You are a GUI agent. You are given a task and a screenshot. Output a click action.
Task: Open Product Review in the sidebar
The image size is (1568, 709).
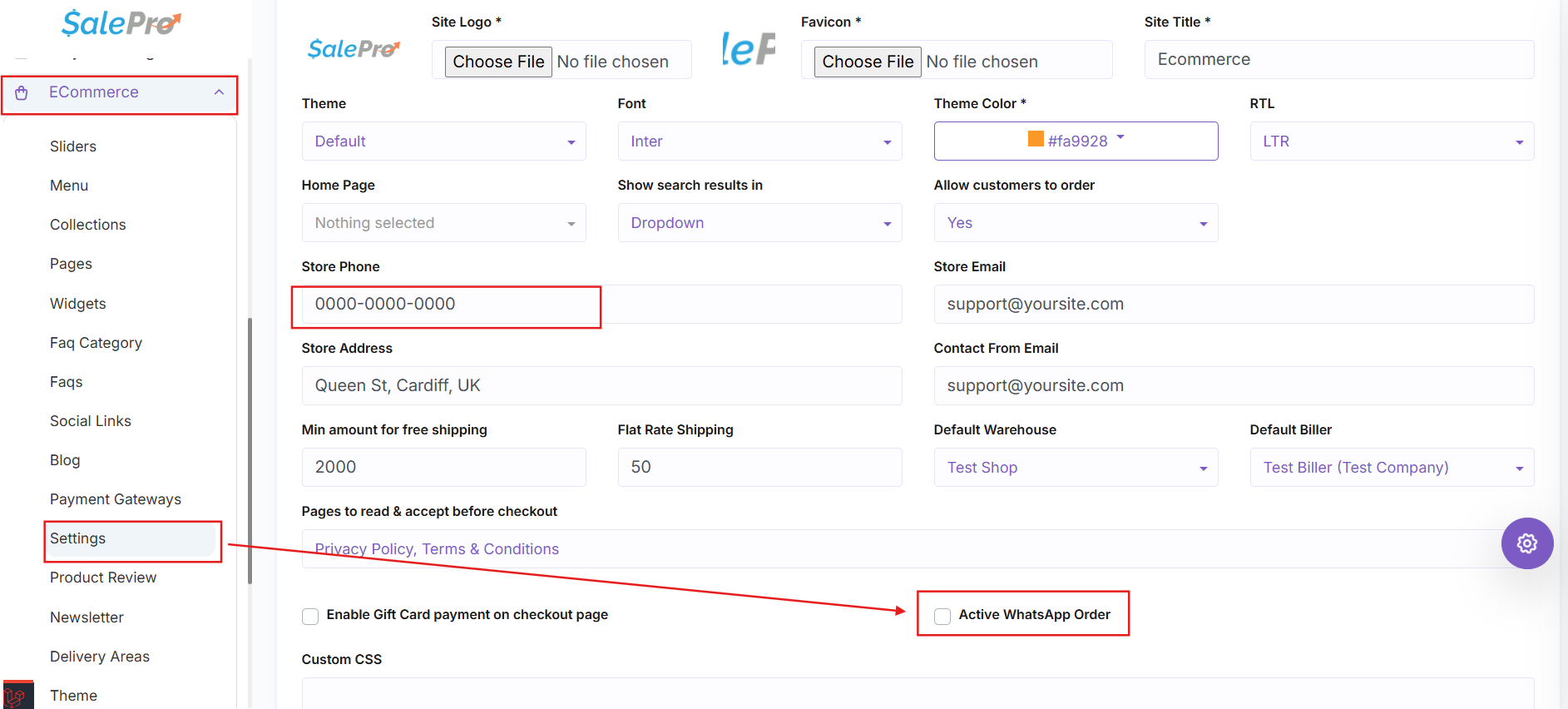103,578
